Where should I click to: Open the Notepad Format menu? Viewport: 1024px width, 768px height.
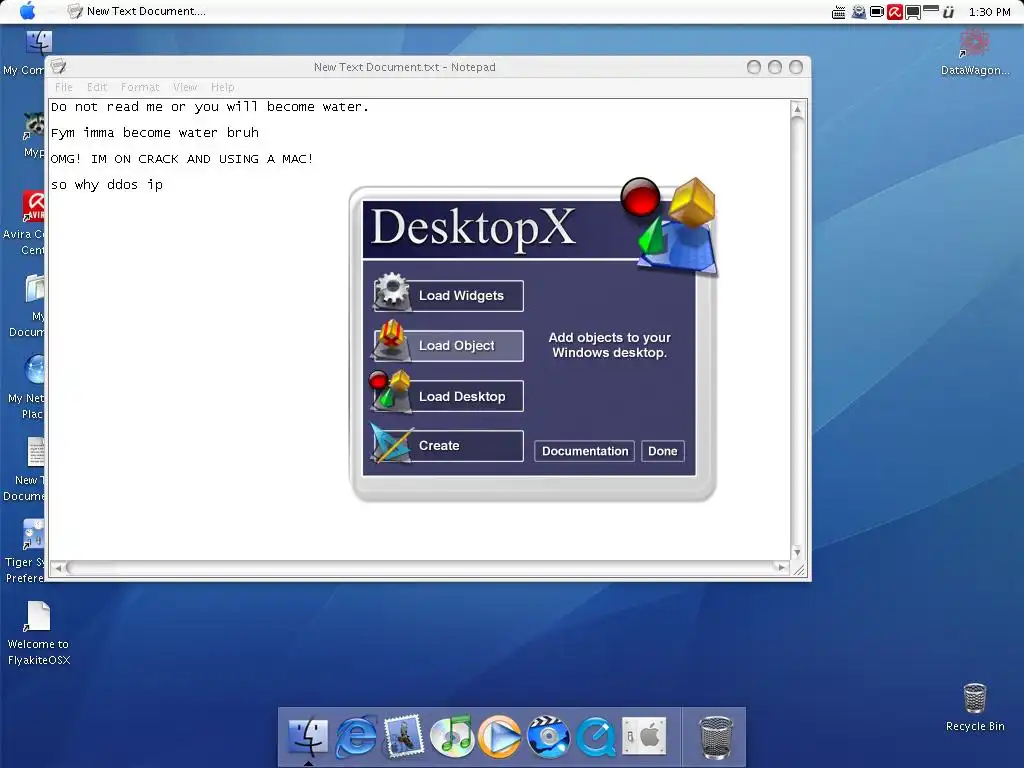tap(140, 87)
